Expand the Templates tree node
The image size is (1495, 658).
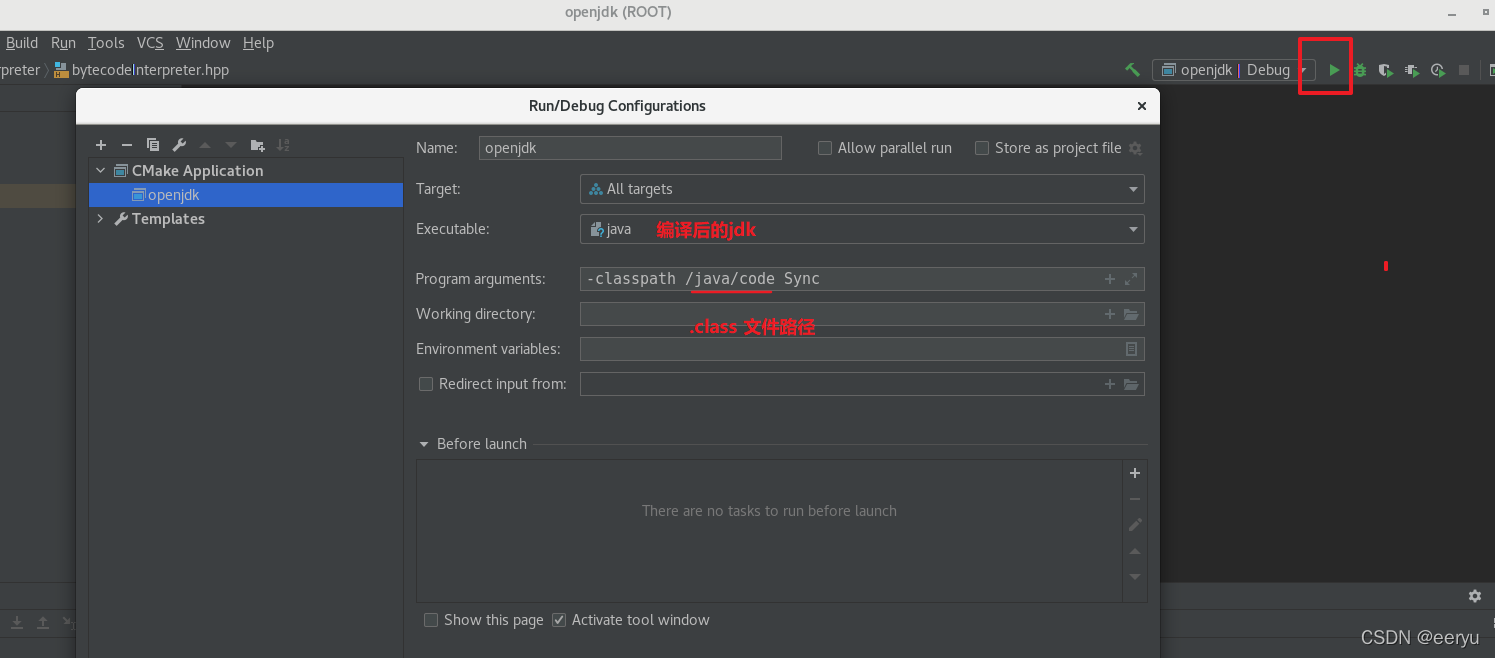(x=100, y=219)
